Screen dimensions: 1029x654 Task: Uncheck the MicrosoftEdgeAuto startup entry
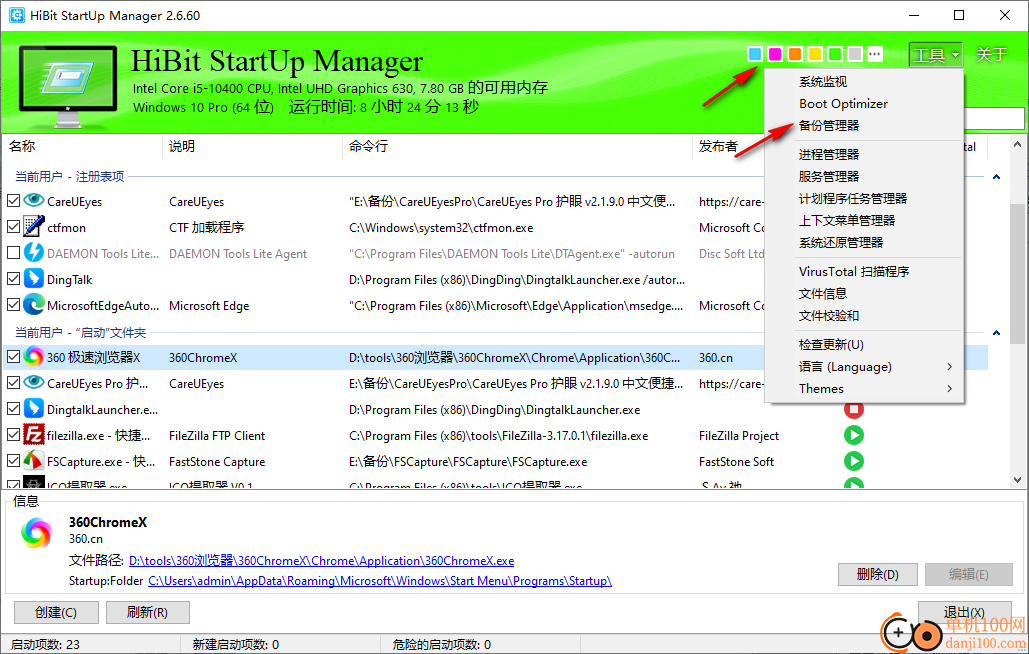tap(13, 305)
